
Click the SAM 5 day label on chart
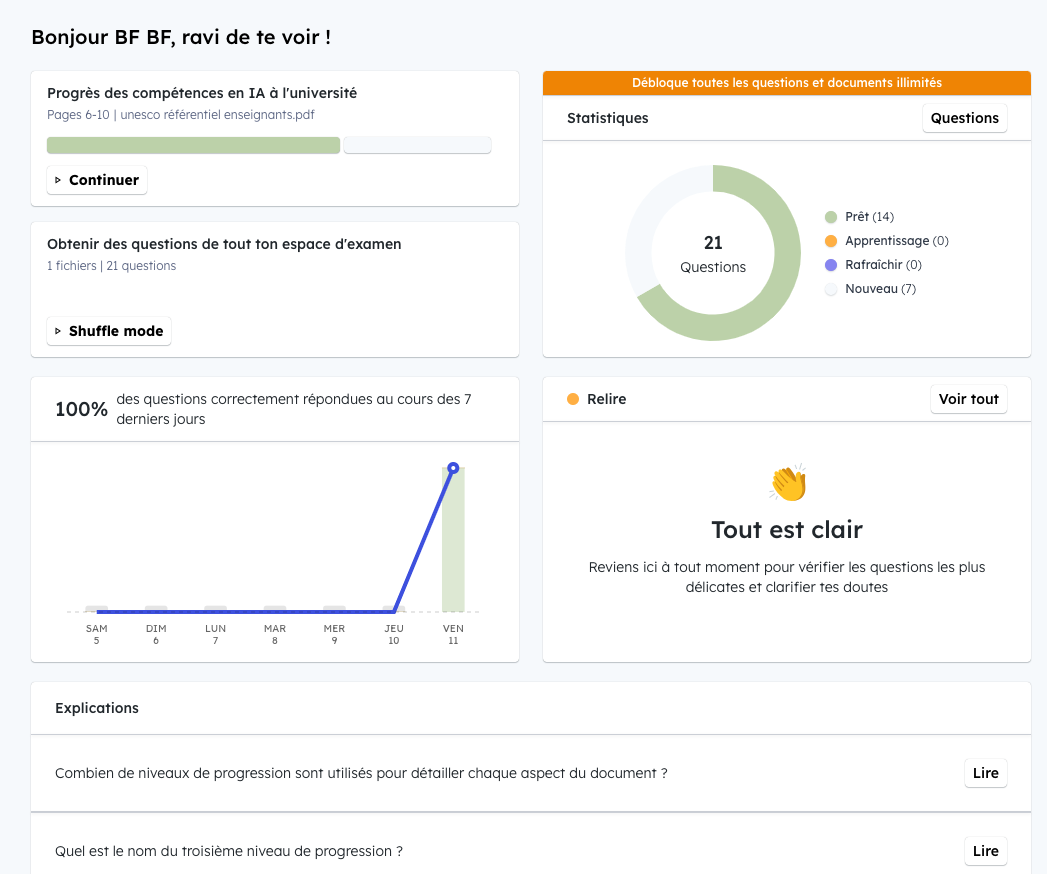click(97, 634)
